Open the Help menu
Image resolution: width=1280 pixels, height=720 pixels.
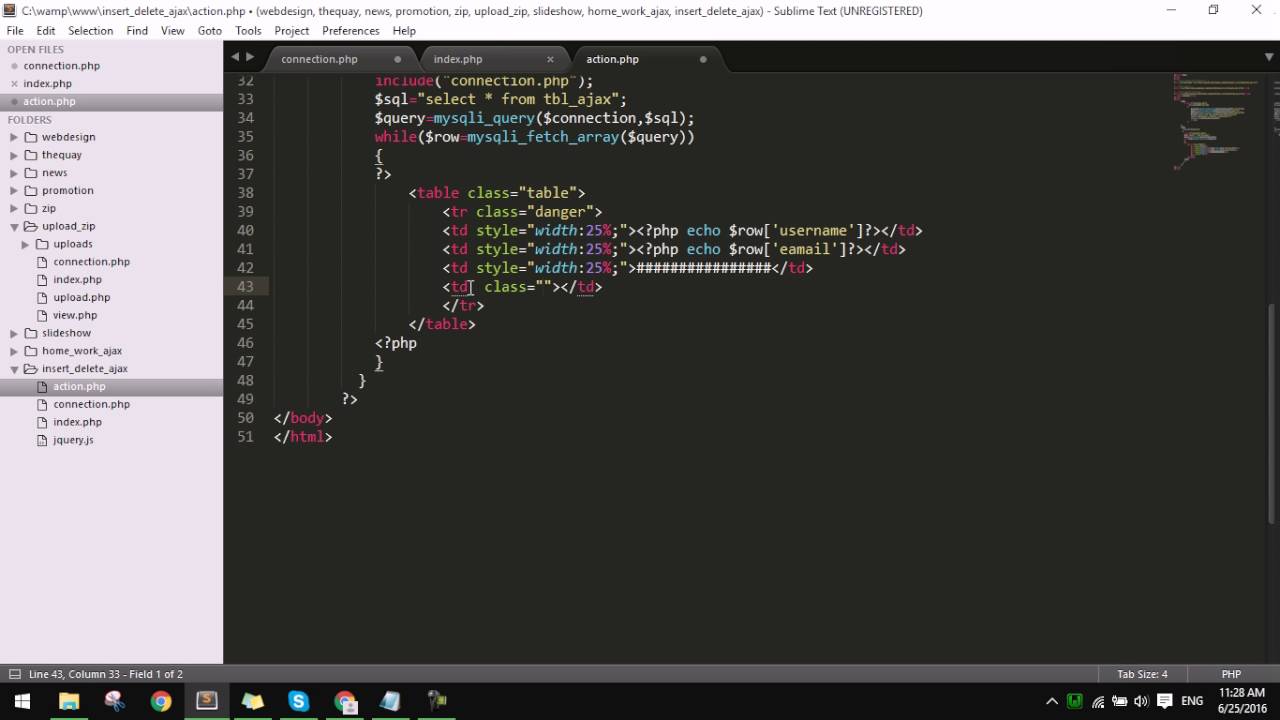pyautogui.click(x=404, y=31)
